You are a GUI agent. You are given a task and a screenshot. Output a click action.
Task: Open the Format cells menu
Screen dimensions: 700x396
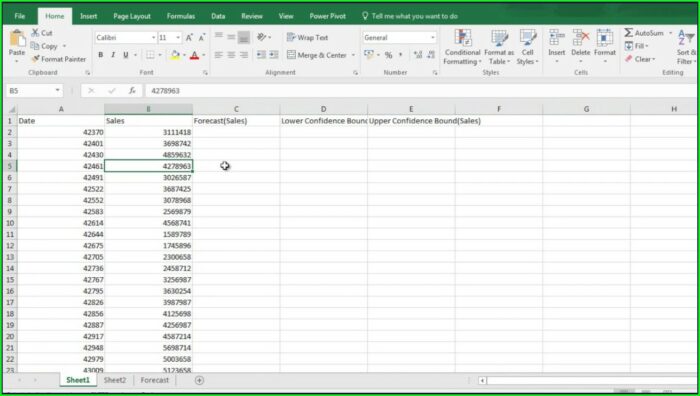click(x=605, y=46)
